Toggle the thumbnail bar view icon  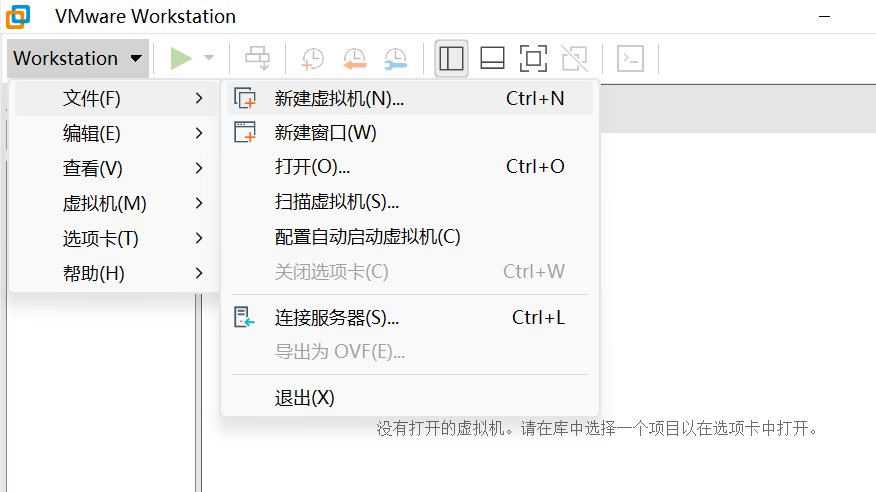(x=492, y=58)
